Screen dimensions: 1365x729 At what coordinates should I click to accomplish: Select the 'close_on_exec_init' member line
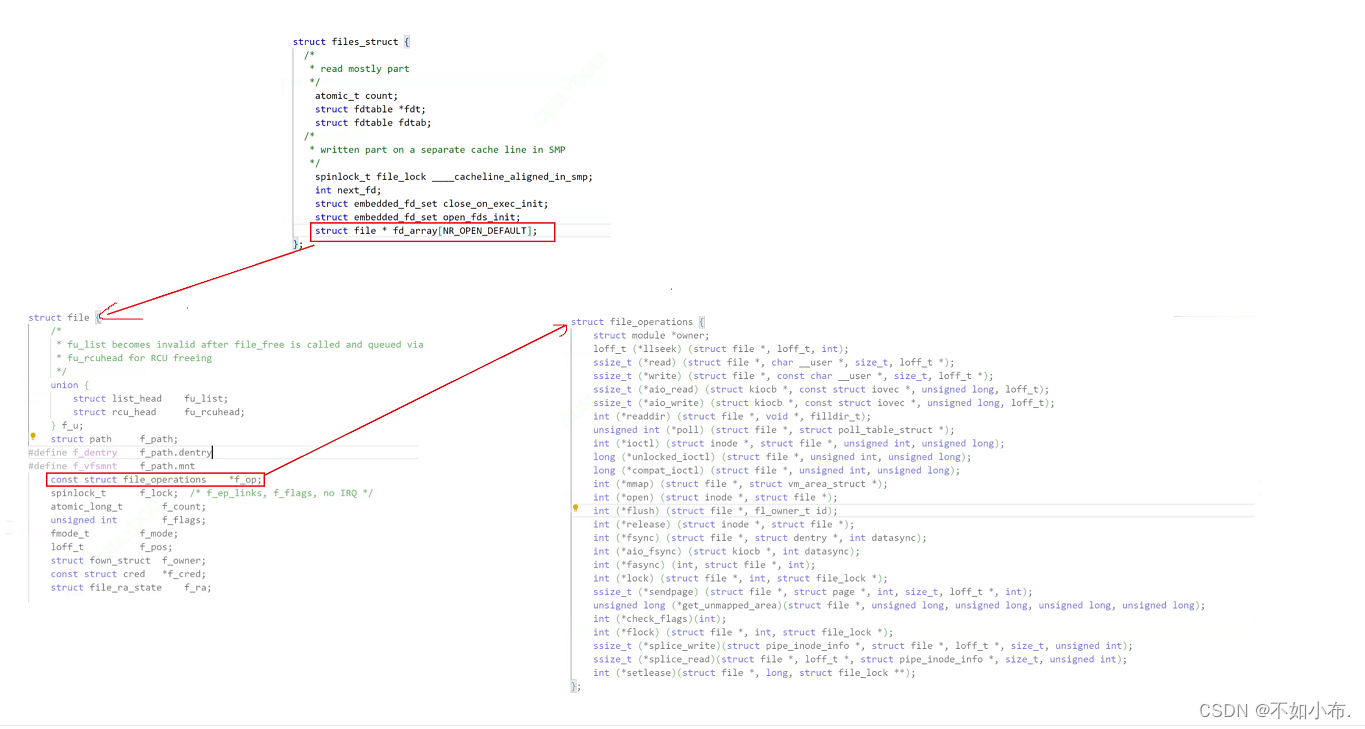tap(431, 204)
